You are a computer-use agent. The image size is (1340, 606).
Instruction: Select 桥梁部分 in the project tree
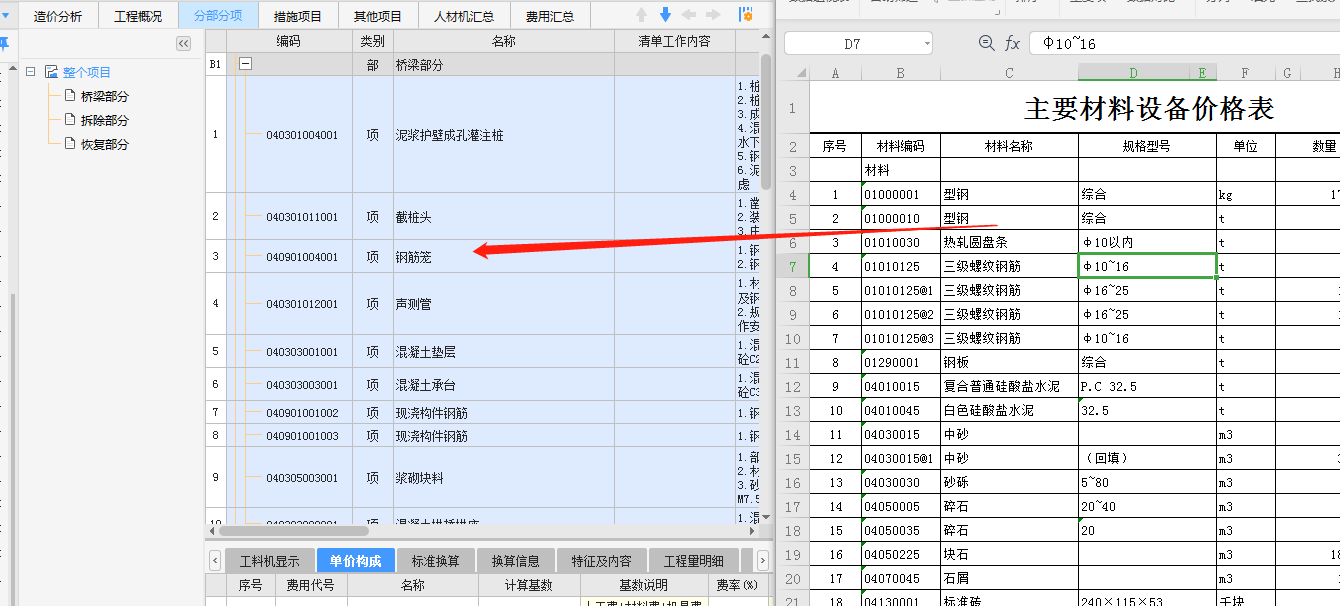pyautogui.click(x=105, y=96)
